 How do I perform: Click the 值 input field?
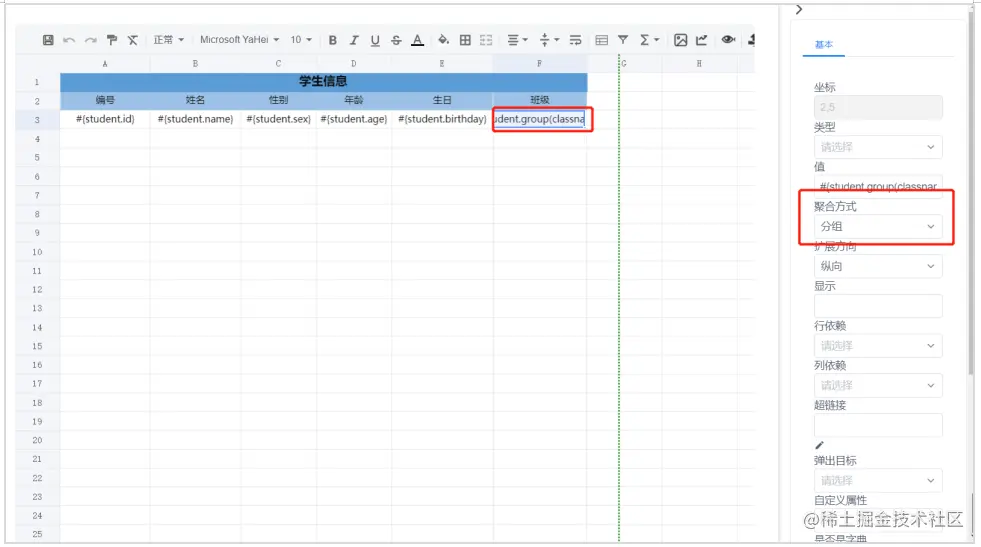point(878,186)
